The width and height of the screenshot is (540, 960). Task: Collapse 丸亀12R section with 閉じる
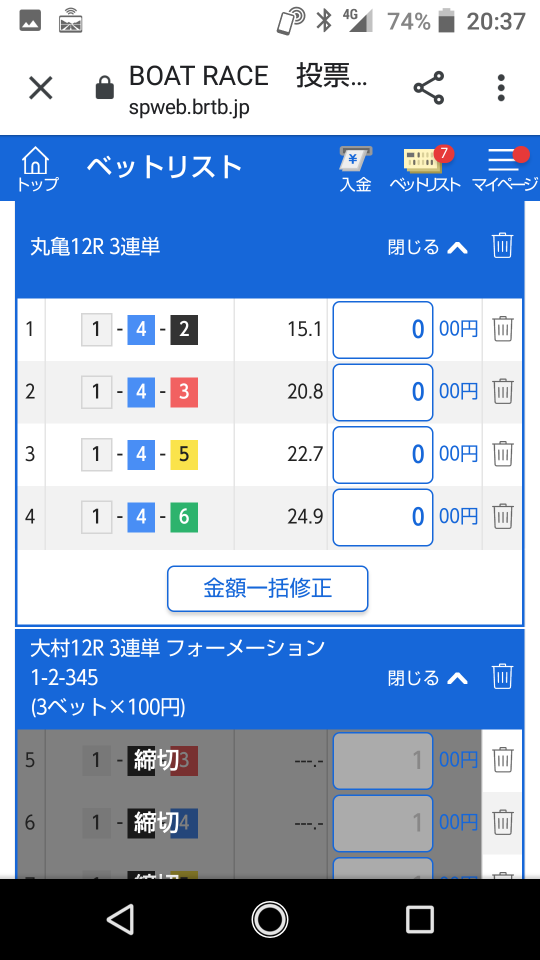(x=428, y=247)
